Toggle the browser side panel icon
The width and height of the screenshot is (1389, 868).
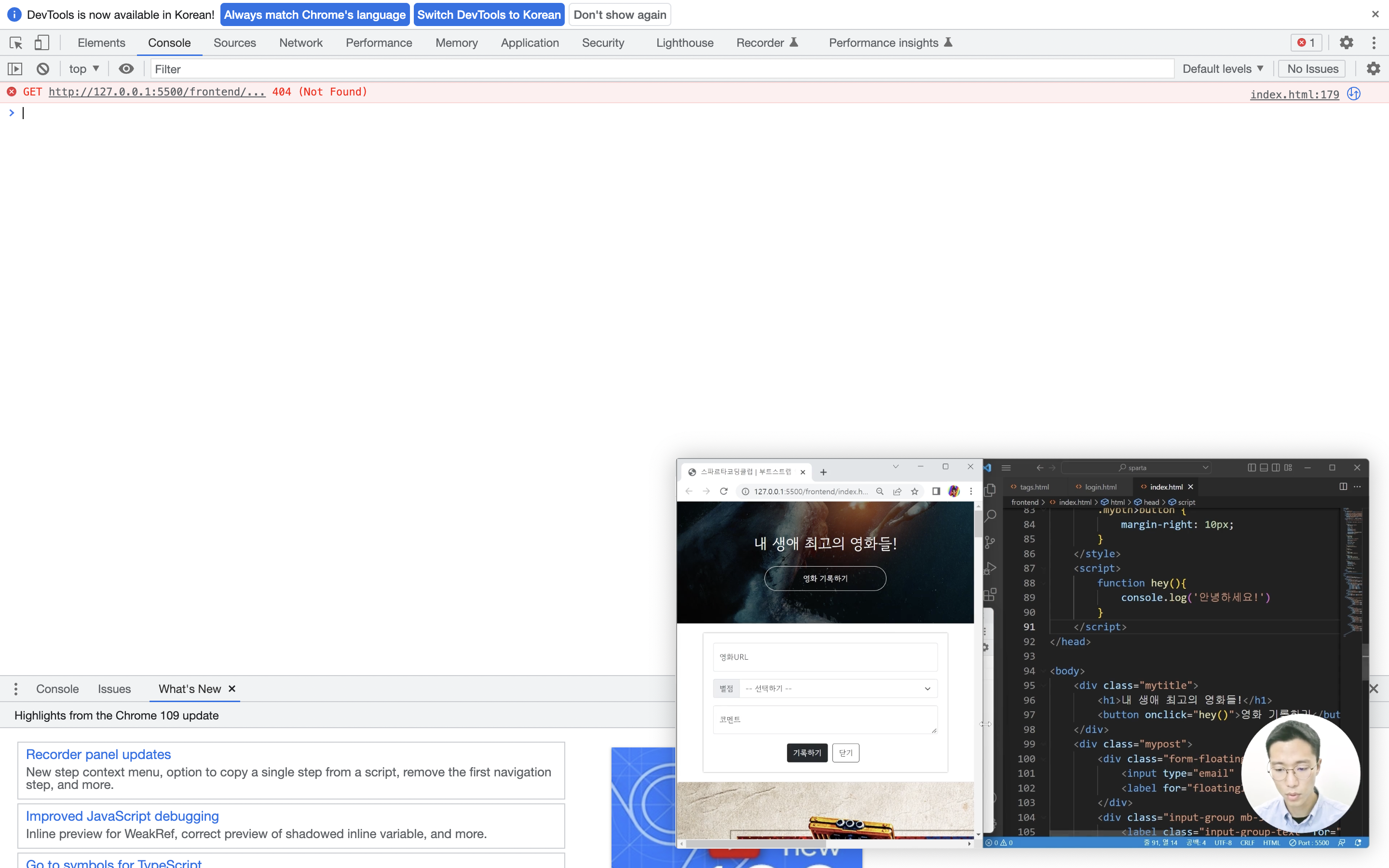click(x=936, y=491)
